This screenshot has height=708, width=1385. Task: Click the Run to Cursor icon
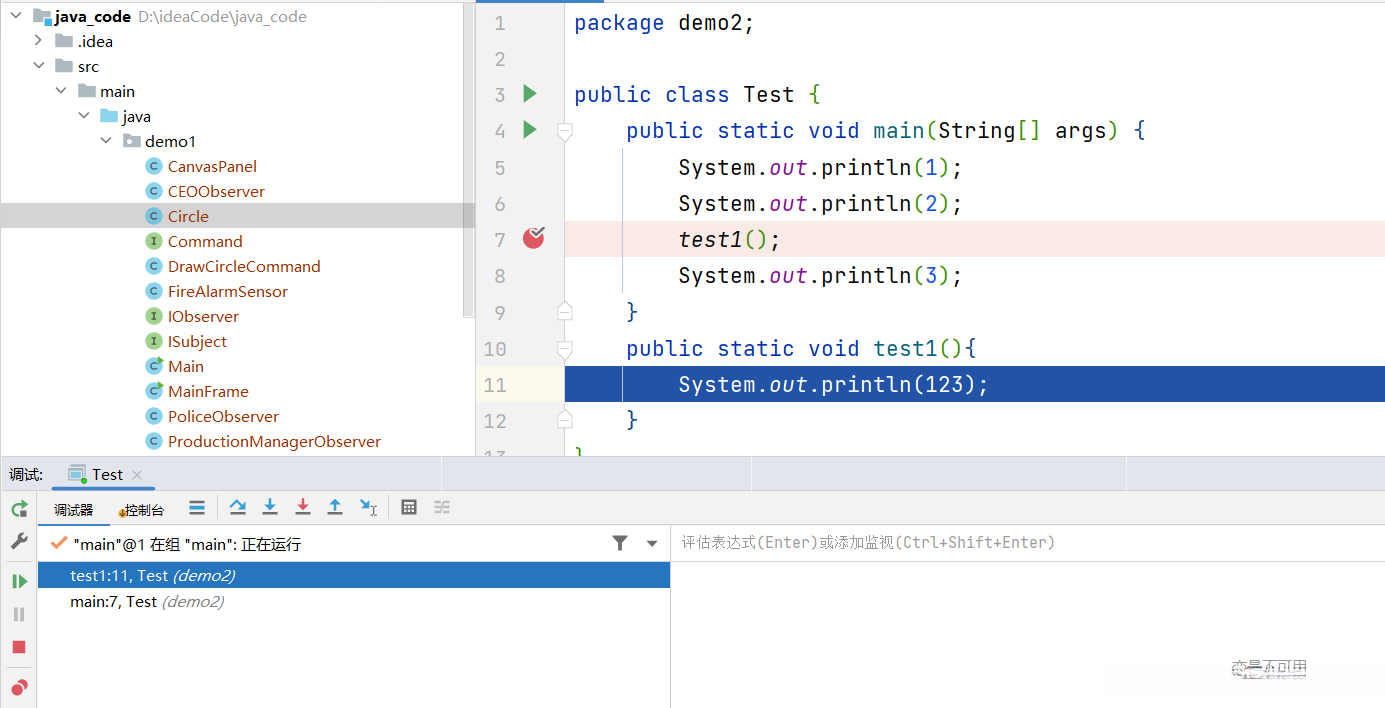(x=368, y=508)
